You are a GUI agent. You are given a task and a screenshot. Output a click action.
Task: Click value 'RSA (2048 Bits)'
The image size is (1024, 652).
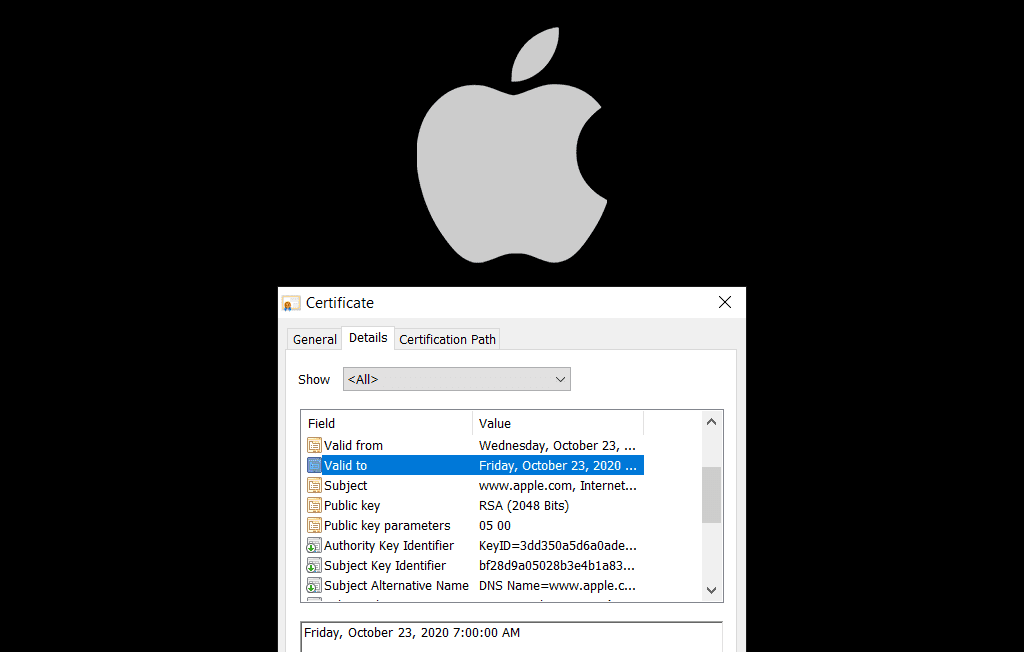tap(524, 506)
